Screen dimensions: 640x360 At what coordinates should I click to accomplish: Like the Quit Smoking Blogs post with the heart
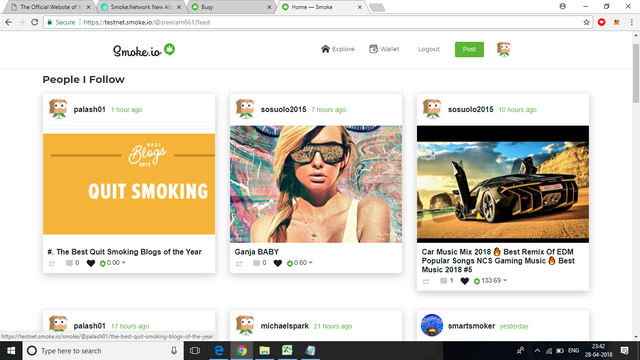(x=91, y=263)
